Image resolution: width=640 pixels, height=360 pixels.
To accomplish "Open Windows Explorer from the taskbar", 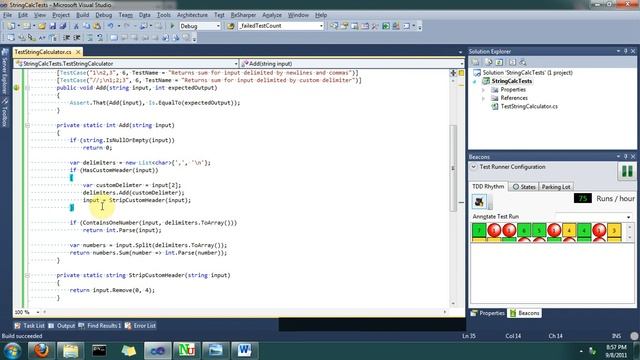I will (x=70, y=350).
